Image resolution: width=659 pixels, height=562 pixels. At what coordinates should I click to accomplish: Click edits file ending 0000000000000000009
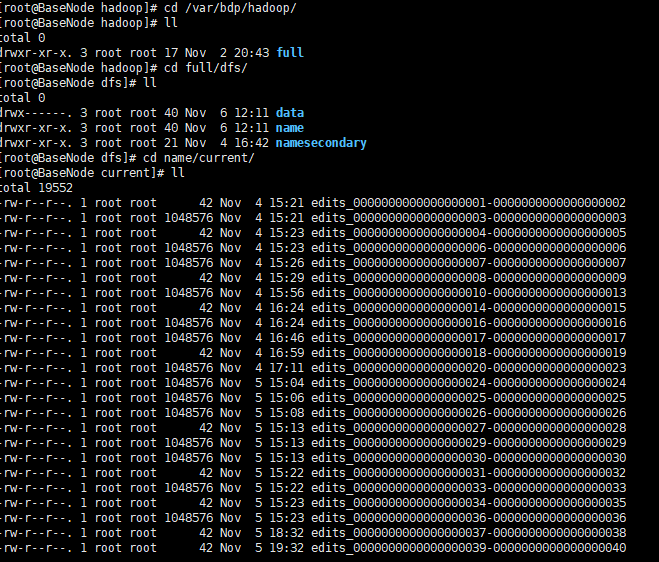pos(469,278)
